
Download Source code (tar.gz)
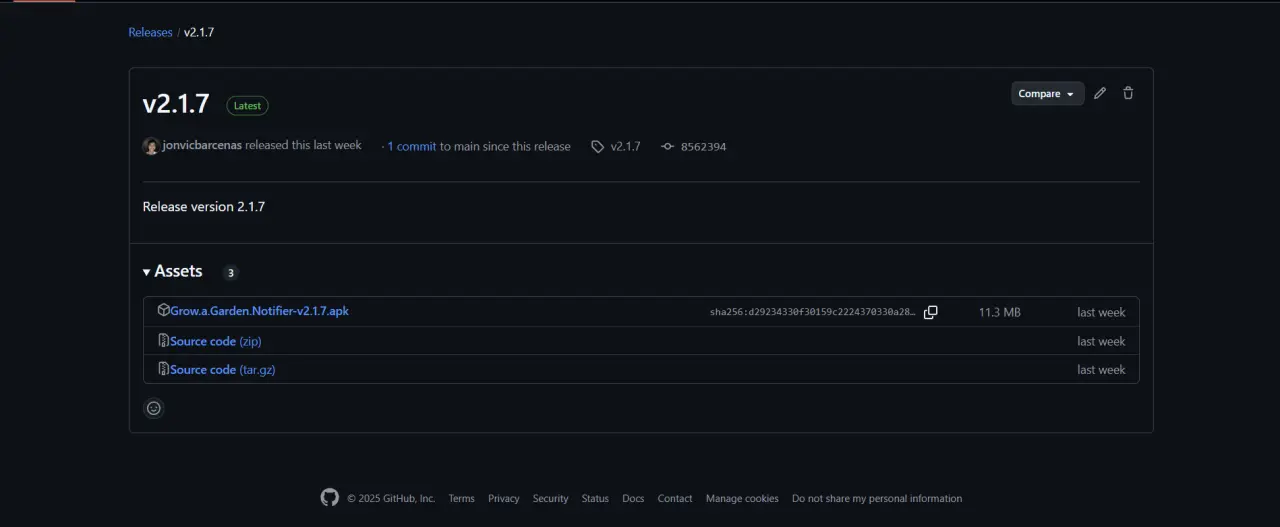coord(223,369)
